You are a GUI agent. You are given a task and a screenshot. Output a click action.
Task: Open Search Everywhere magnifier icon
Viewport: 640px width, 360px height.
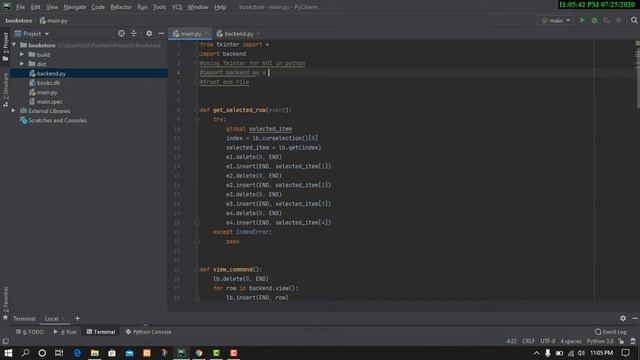[634, 20]
